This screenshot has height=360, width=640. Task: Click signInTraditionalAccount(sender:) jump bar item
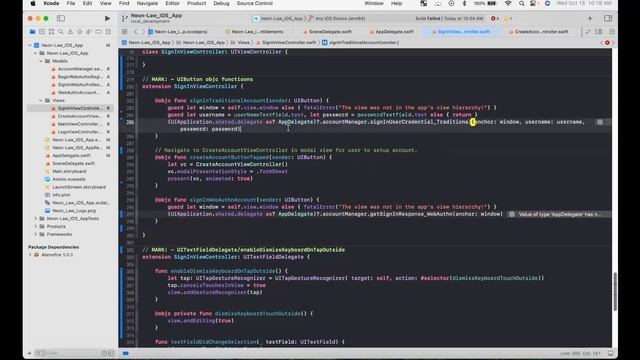point(361,42)
